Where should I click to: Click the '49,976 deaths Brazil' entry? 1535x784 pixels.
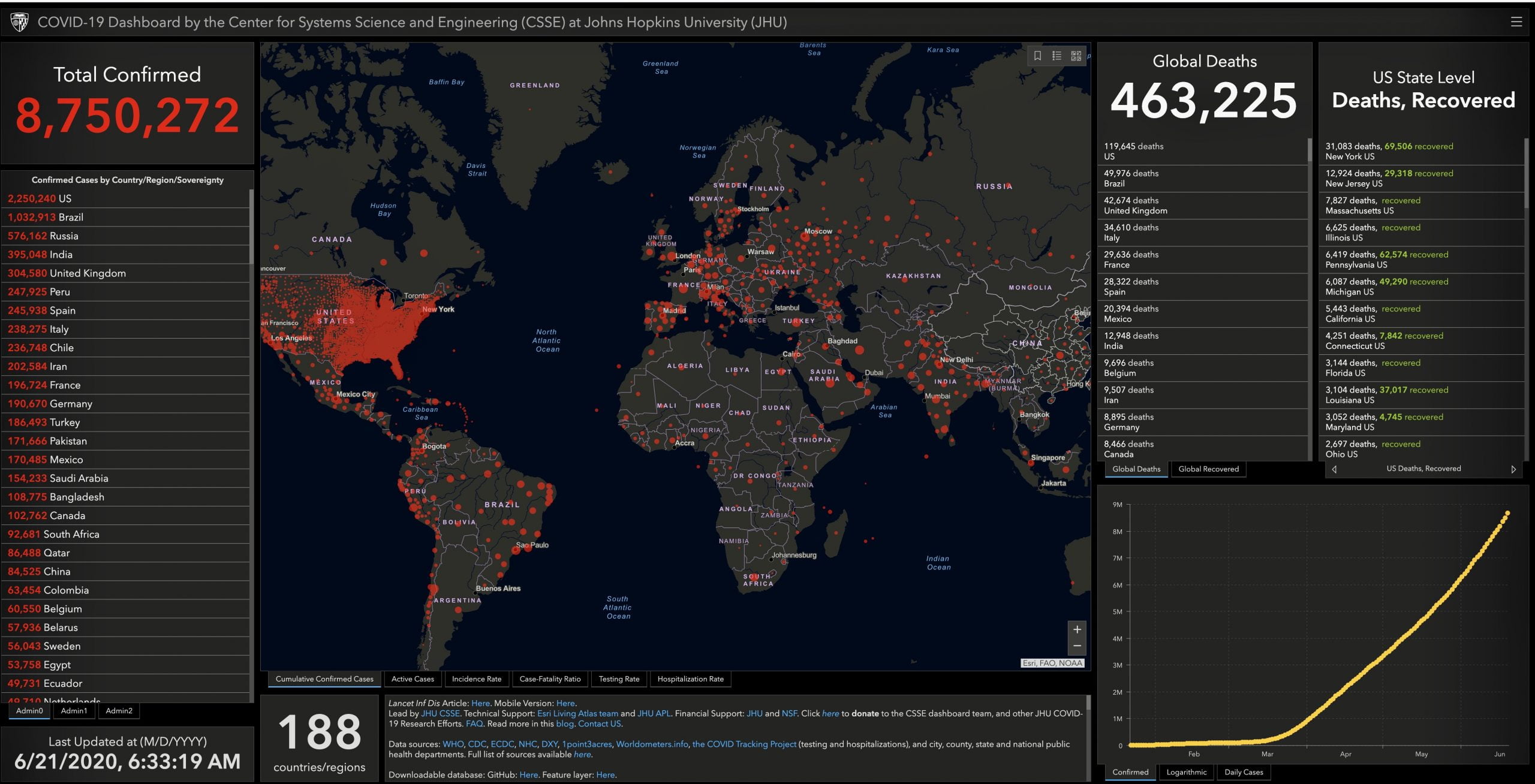pyautogui.click(x=1202, y=179)
